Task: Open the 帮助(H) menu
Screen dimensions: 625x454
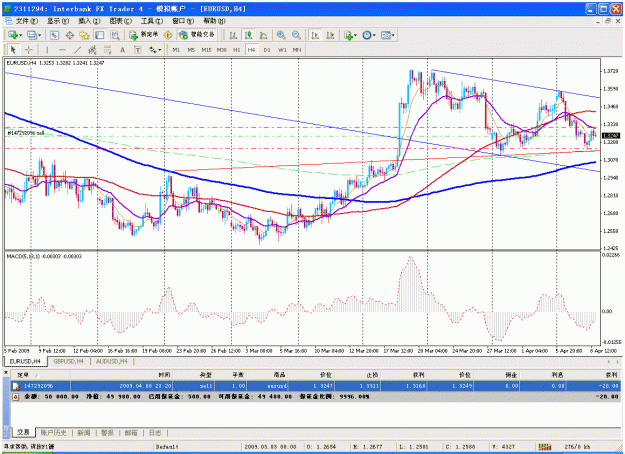Action: pos(214,21)
